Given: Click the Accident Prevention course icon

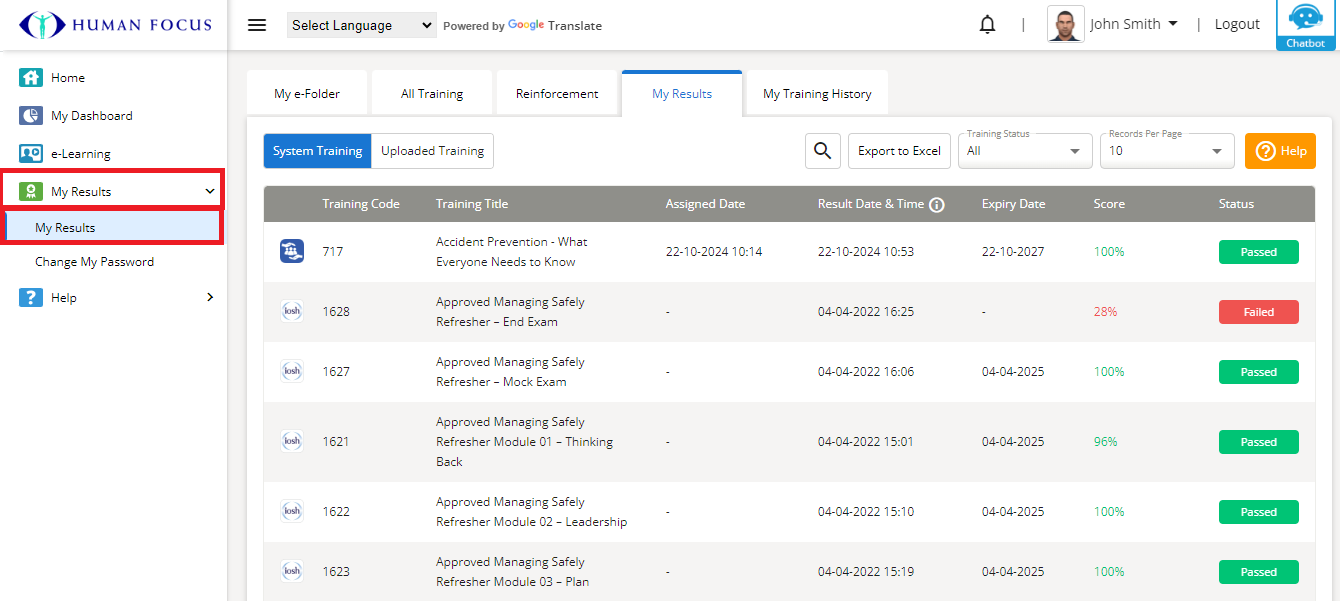Looking at the screenshot, I should pos(291,252).
